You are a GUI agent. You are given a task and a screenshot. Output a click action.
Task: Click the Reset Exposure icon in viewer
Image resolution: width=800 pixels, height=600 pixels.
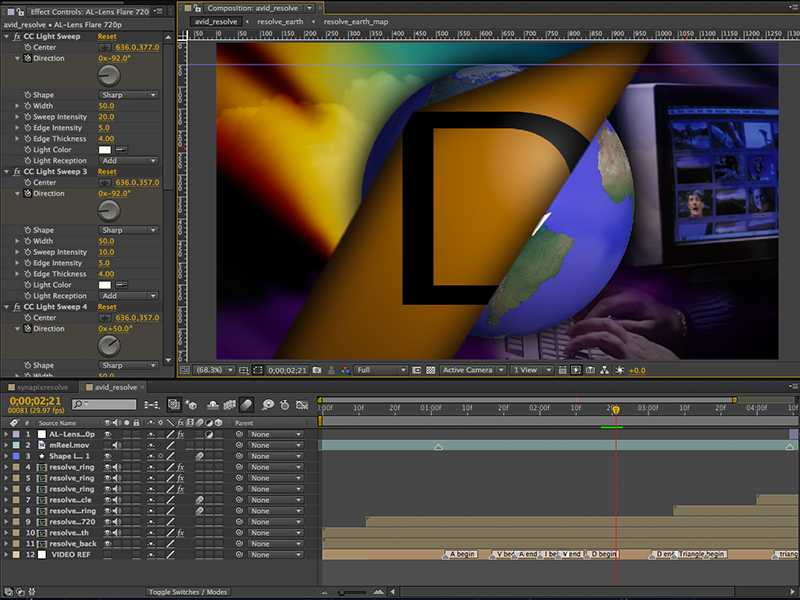pos(619,370)
